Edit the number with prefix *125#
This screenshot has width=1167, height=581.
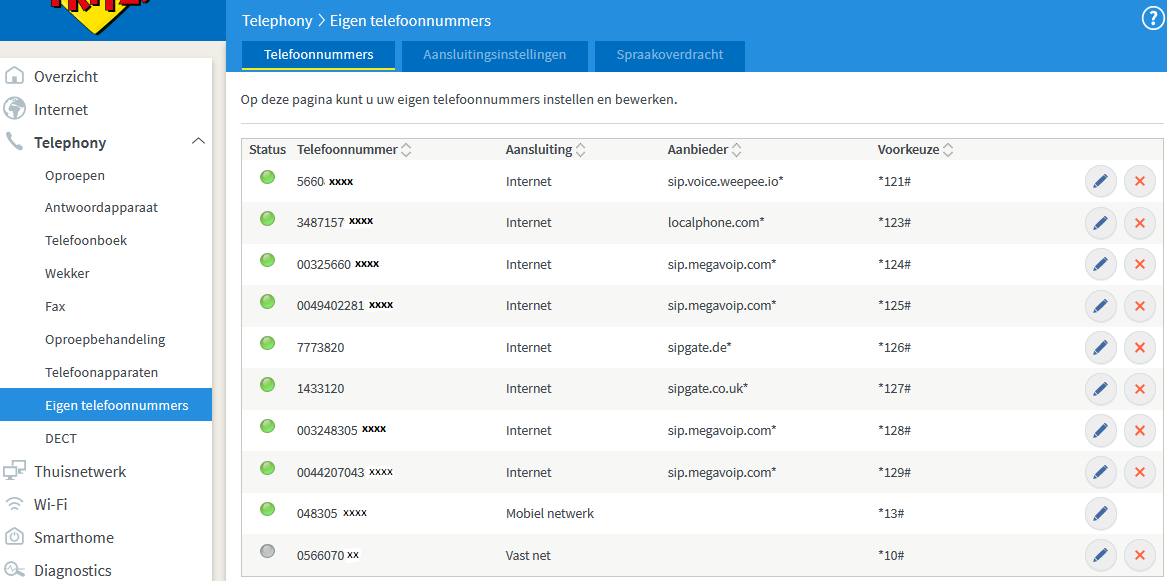click(x=1100, y=306)
